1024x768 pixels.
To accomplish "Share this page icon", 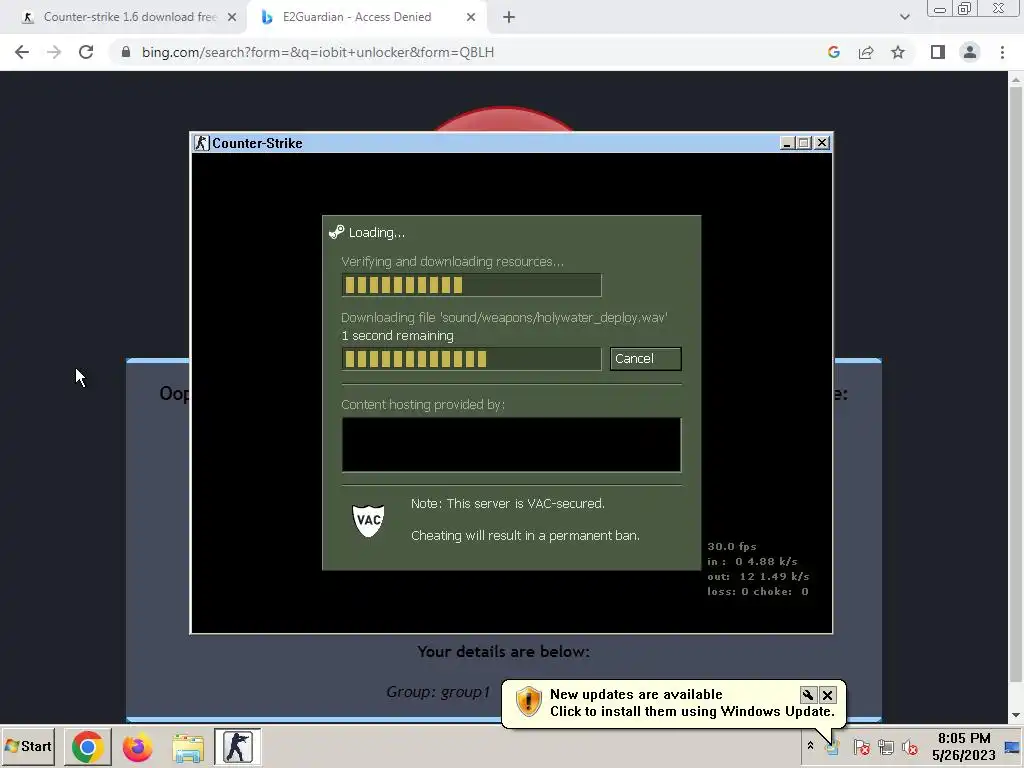I will coord(866,52).
